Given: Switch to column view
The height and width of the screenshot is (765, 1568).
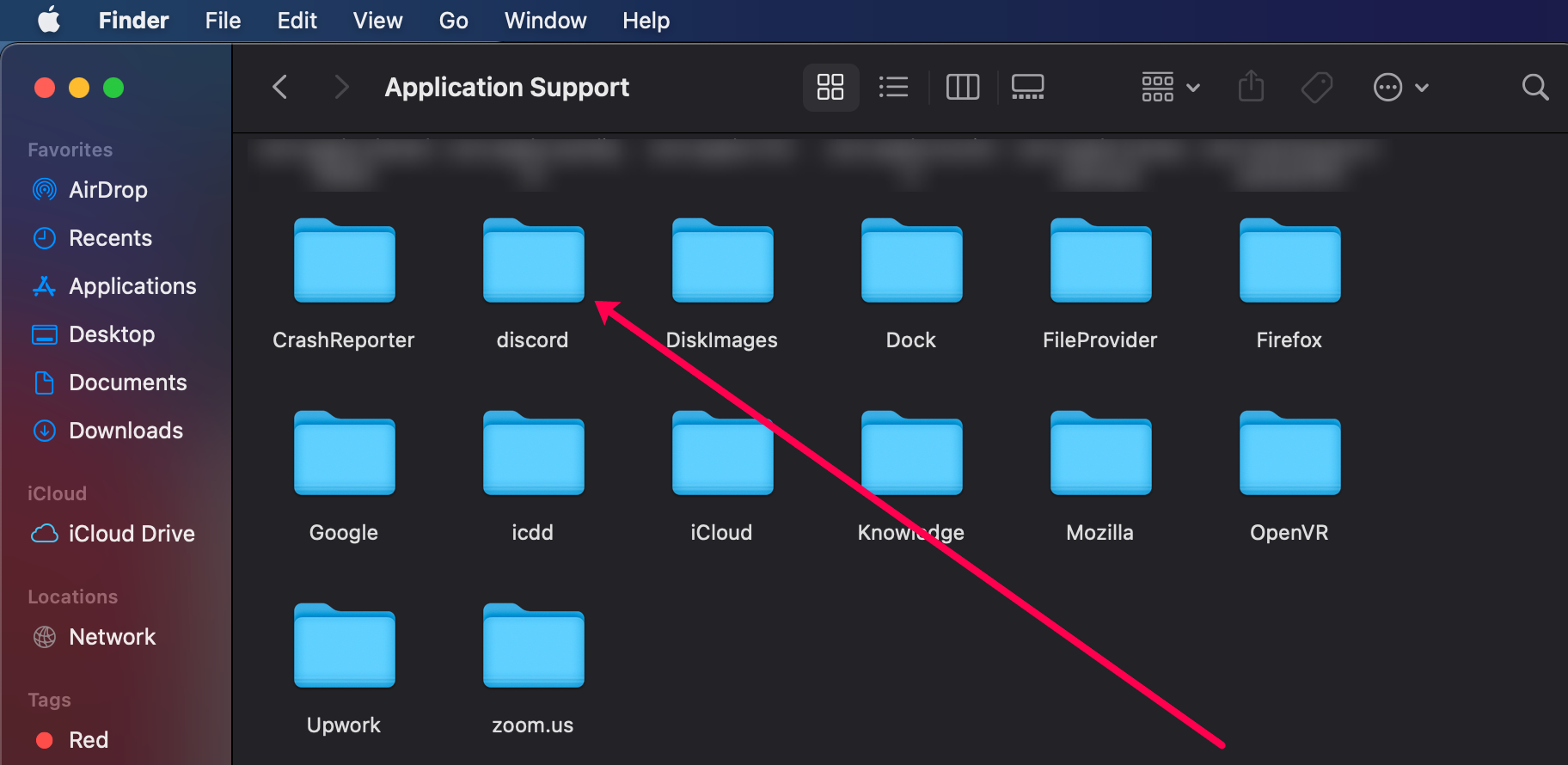Looking at the screenshot, I should [963, 87].
